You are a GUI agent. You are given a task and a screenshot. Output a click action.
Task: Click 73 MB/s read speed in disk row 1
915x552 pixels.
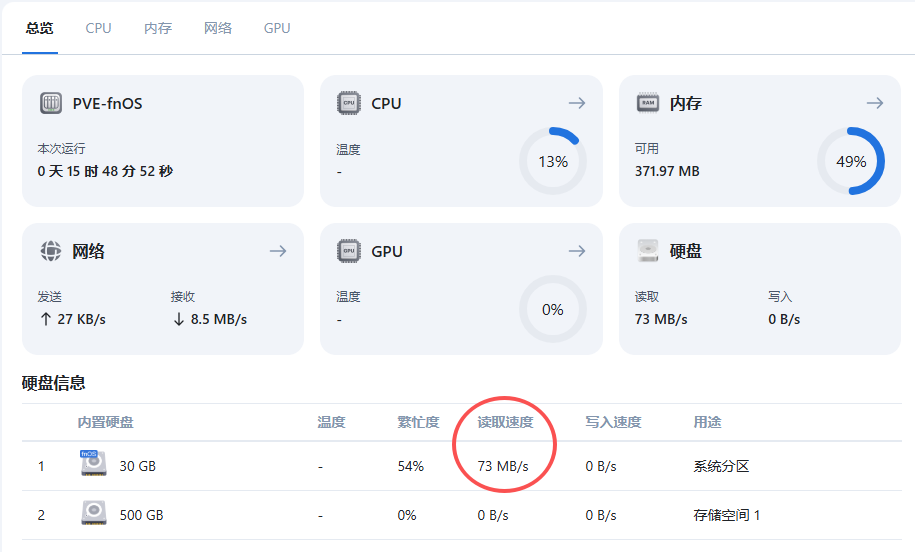pyautogui.click(x=503, y=466)
